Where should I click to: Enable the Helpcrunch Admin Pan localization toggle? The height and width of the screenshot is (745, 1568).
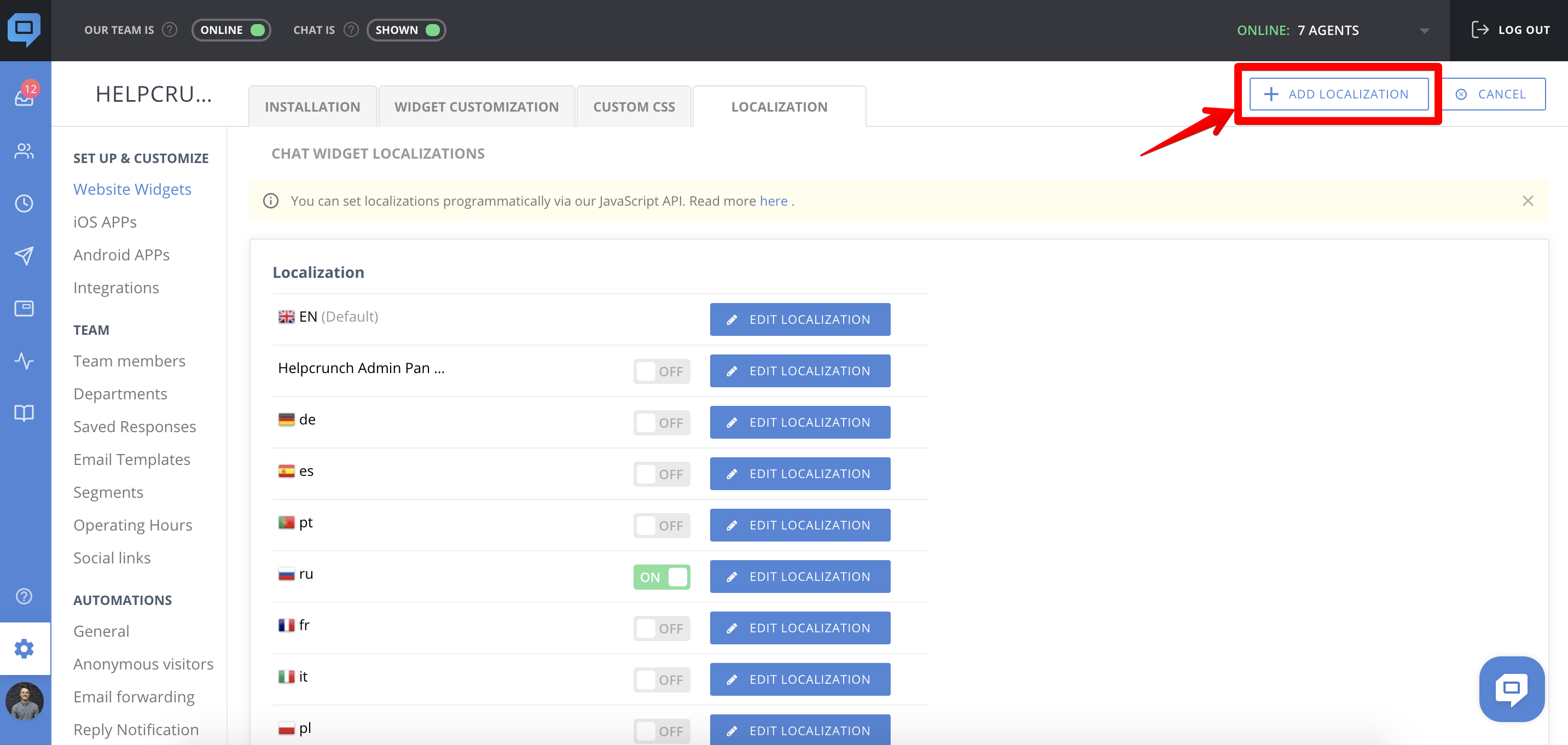tap(661, 371)
